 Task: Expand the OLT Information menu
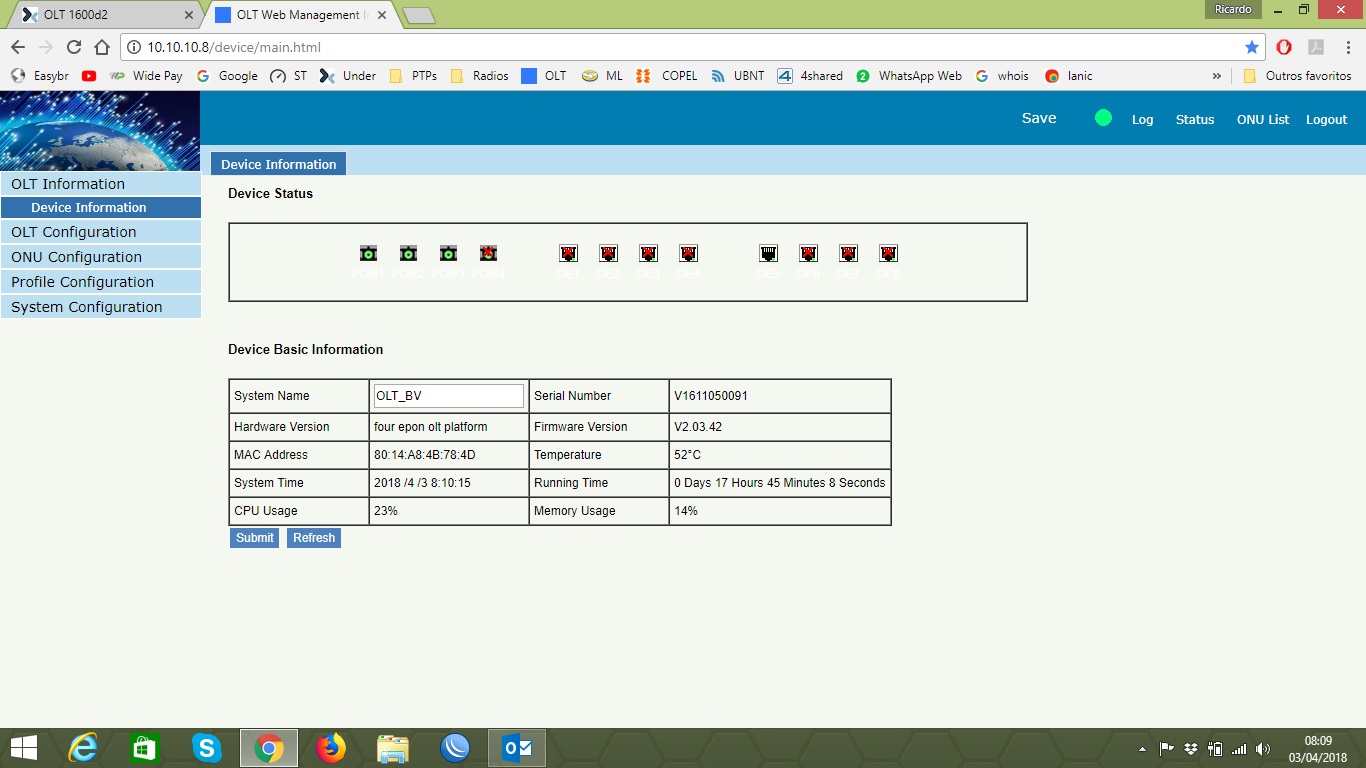click(100, 184)
